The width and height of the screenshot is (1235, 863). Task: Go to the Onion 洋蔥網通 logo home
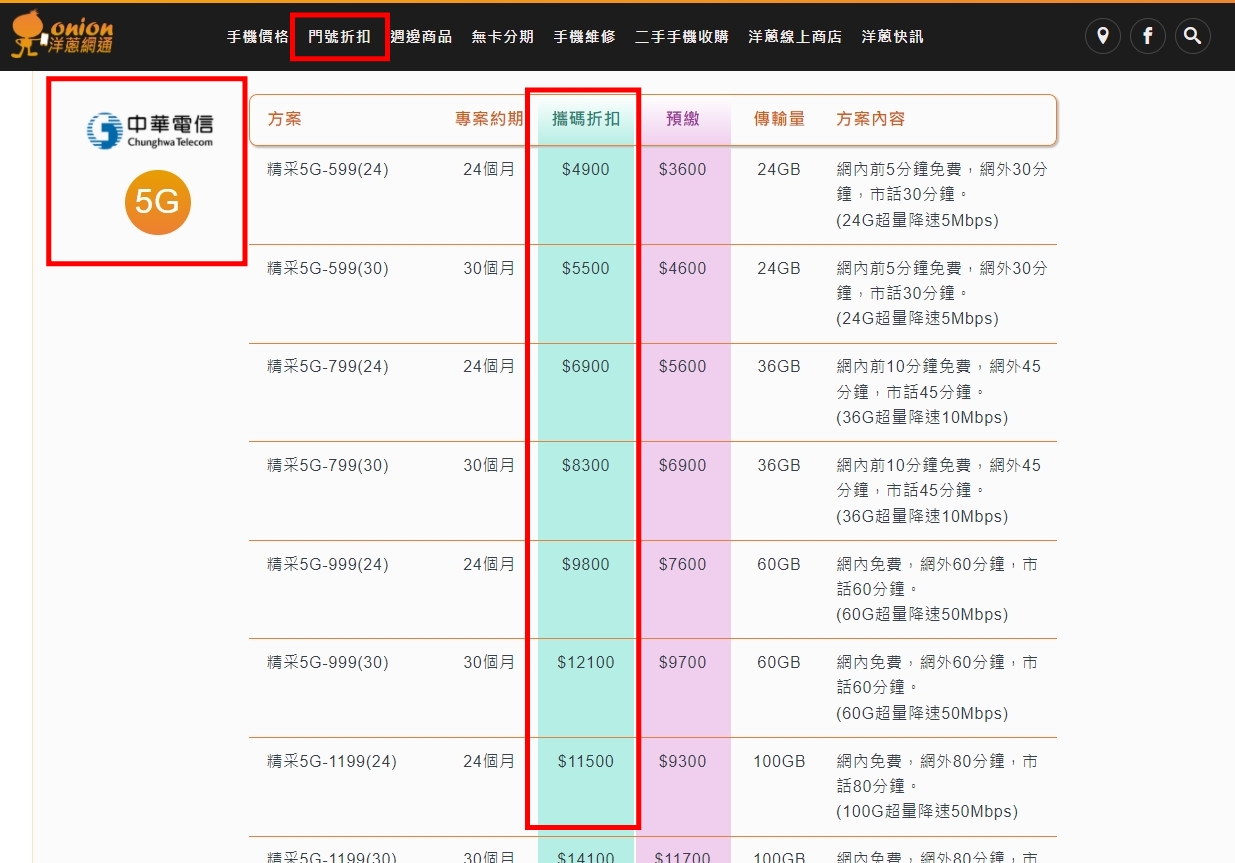pyautogui.click(x=62, y=35)
